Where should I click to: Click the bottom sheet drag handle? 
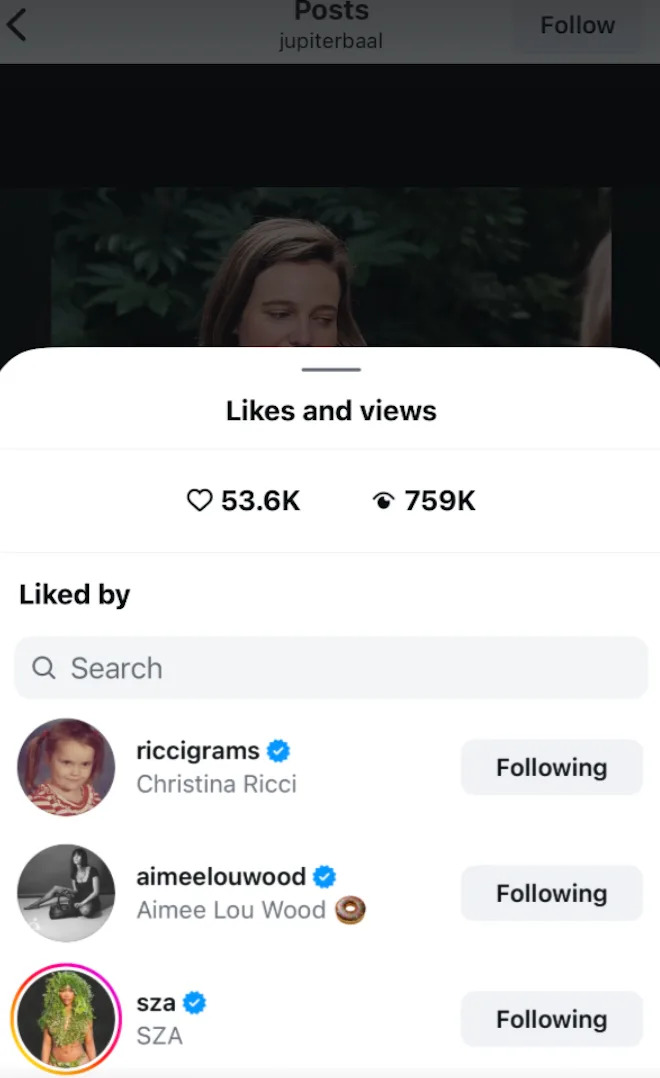[x=330, y=369]
